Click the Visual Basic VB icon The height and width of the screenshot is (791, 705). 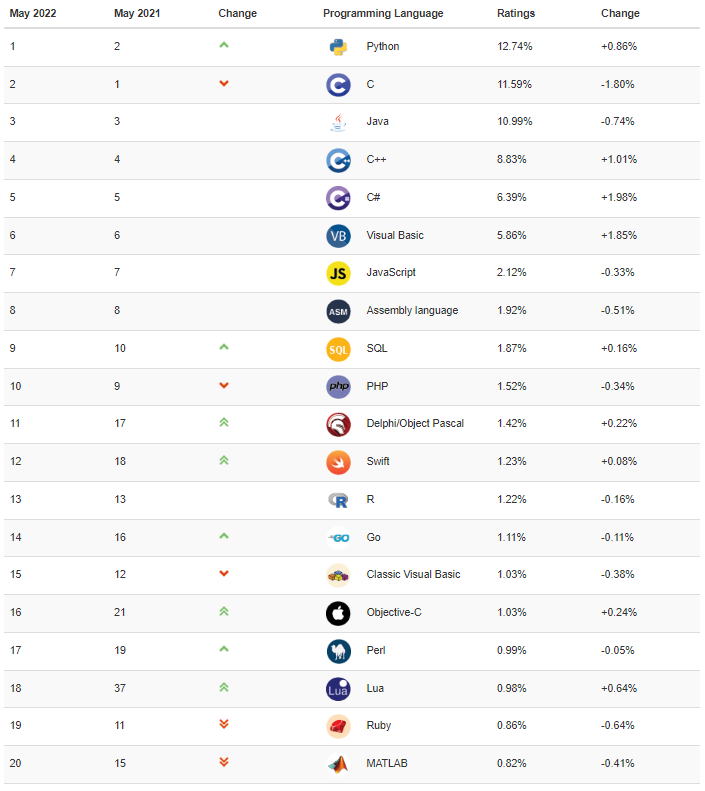tap(338, 236)
